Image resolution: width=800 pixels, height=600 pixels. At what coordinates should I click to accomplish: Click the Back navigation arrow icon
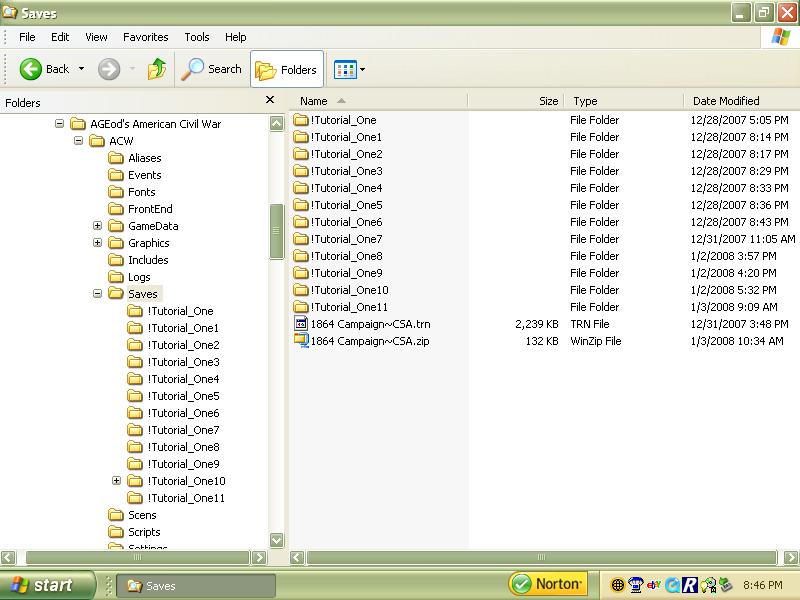31,69
